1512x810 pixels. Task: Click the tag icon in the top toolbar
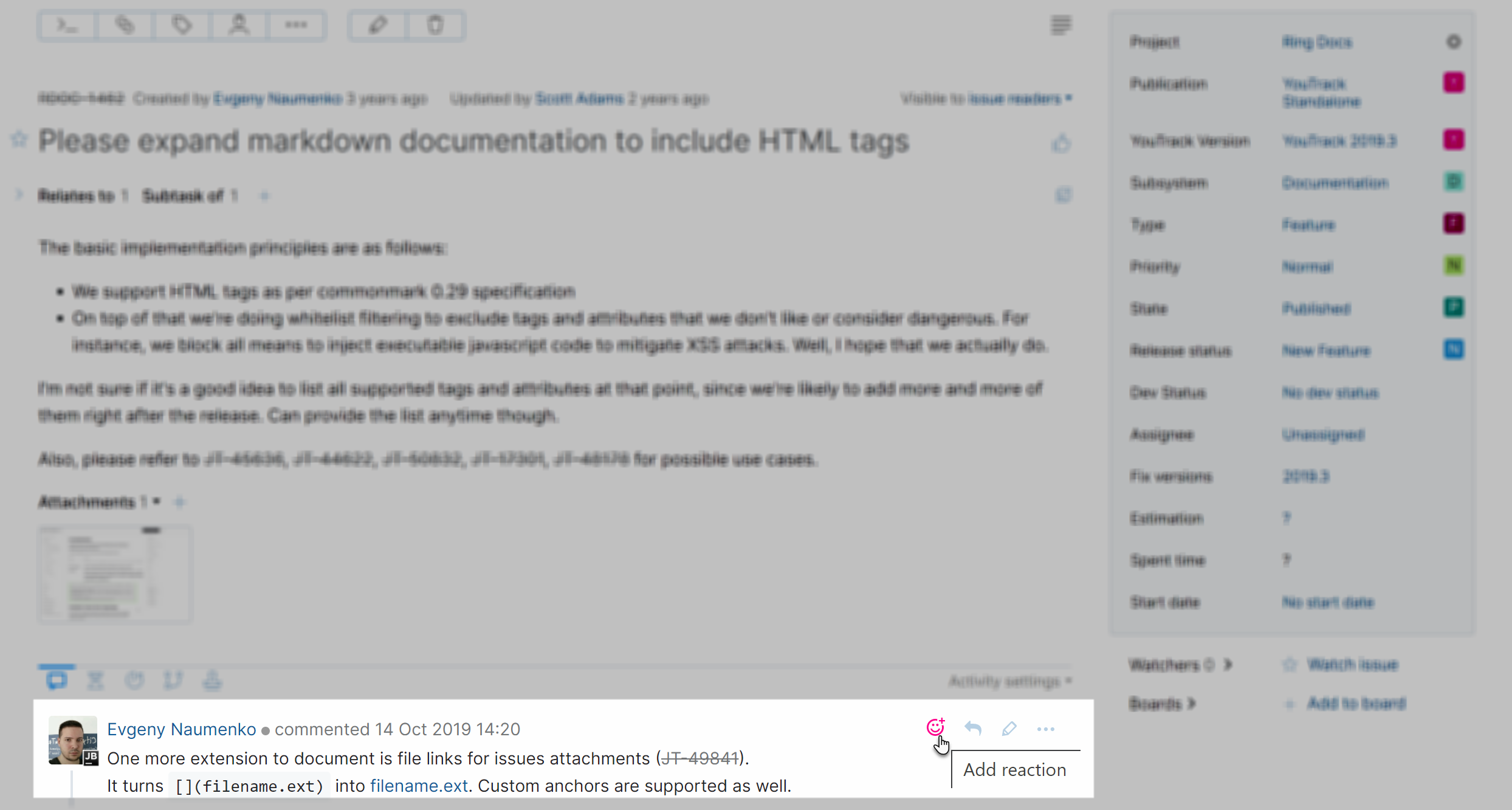tap(182, 26)
